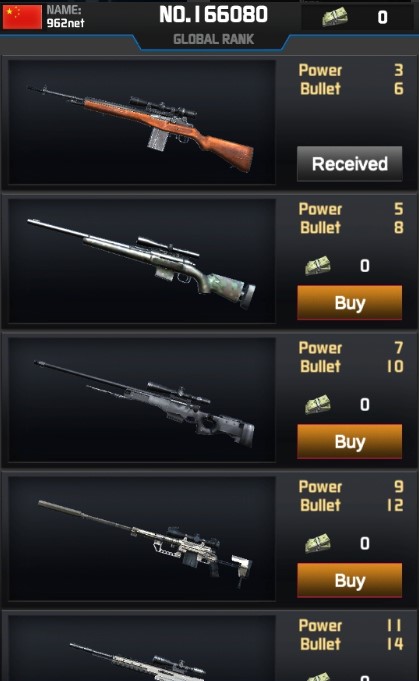419x681 pixels.
Task: Select the wooden-stock rifle image
Action: pos(142,122)
